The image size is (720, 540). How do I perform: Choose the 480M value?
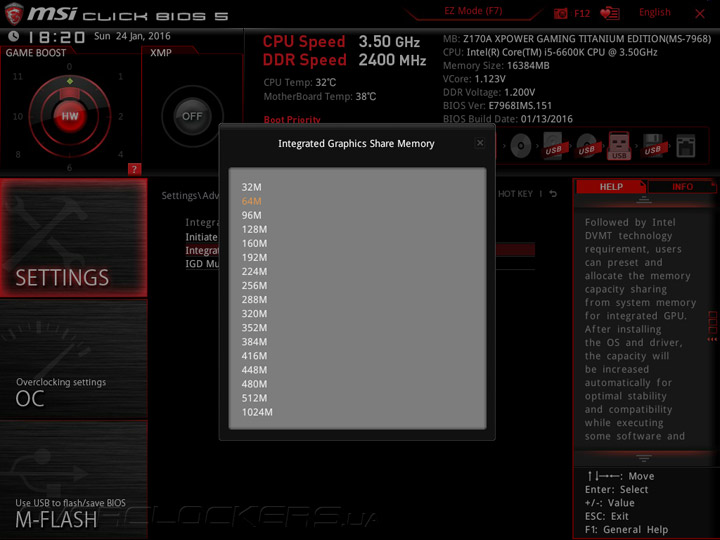point(254,384)
